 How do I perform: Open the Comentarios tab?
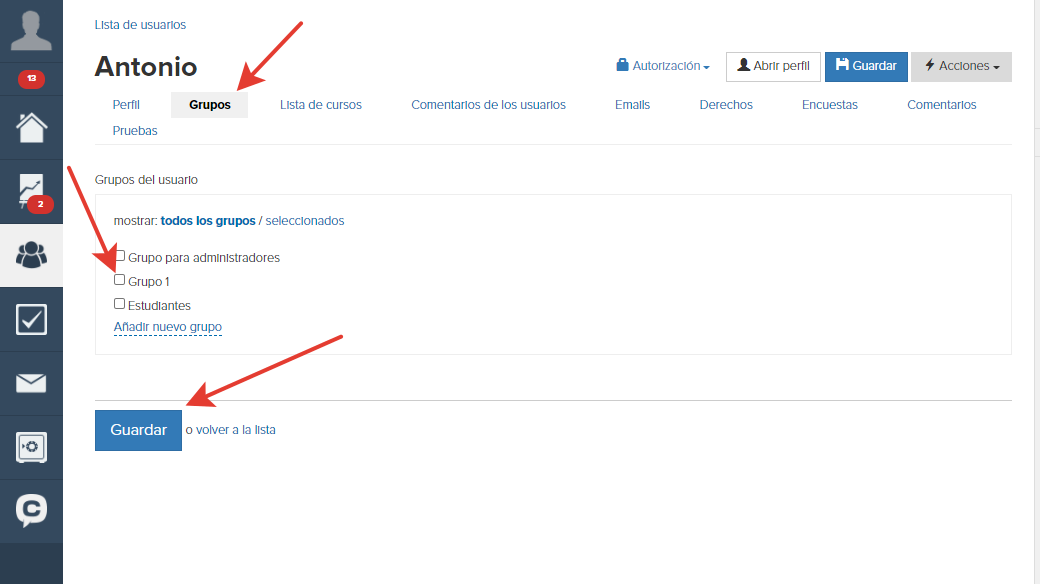pyautogui.click(x=941, y=105)
